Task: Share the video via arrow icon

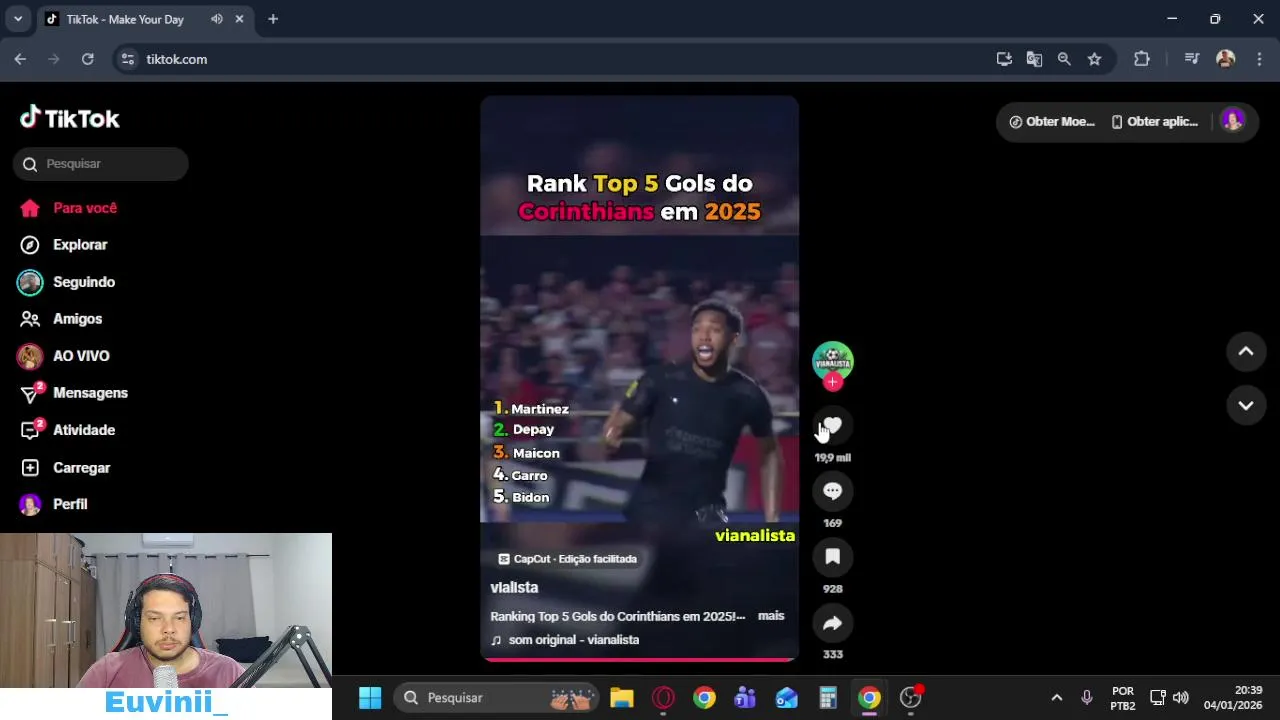Action: coord(832,623)
